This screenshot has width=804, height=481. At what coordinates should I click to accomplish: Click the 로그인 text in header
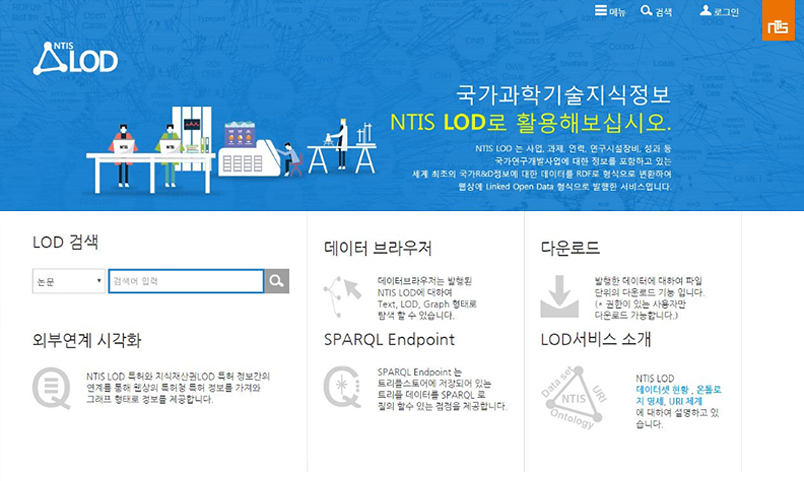727,12
